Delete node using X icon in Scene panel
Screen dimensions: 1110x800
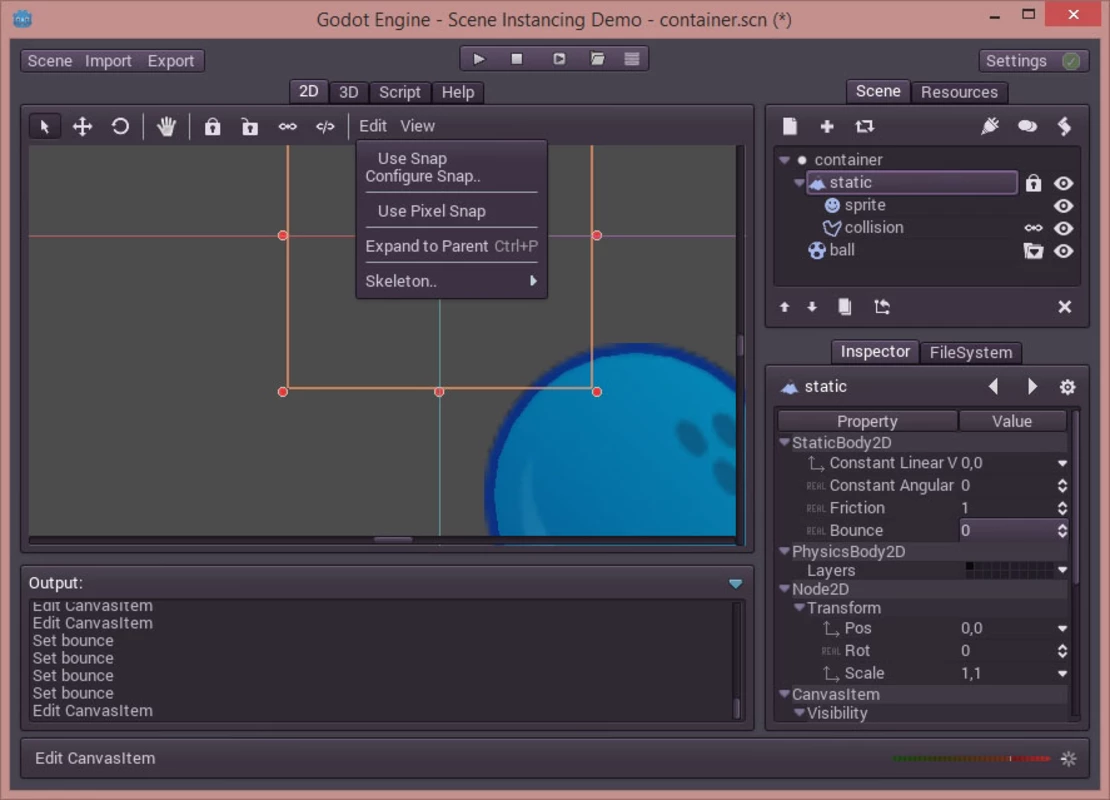(x=1065, y=307)
